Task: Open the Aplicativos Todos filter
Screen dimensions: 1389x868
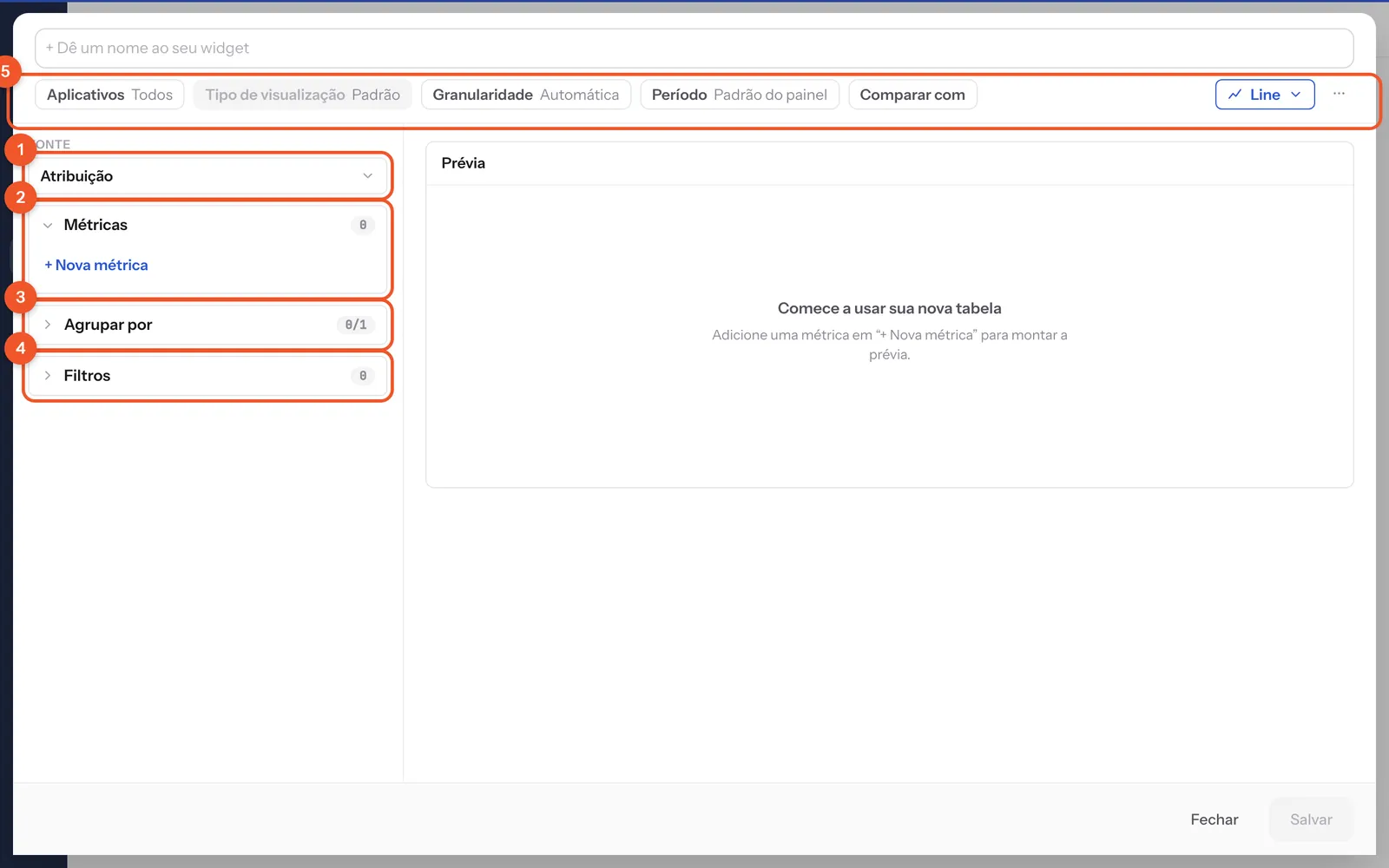Action: point(109,95)
